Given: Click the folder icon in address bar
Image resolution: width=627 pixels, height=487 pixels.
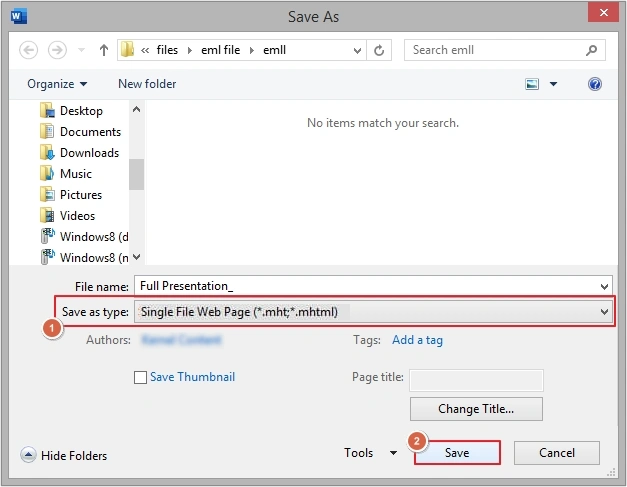Looking at the screenshot, I should click(127, 50).
